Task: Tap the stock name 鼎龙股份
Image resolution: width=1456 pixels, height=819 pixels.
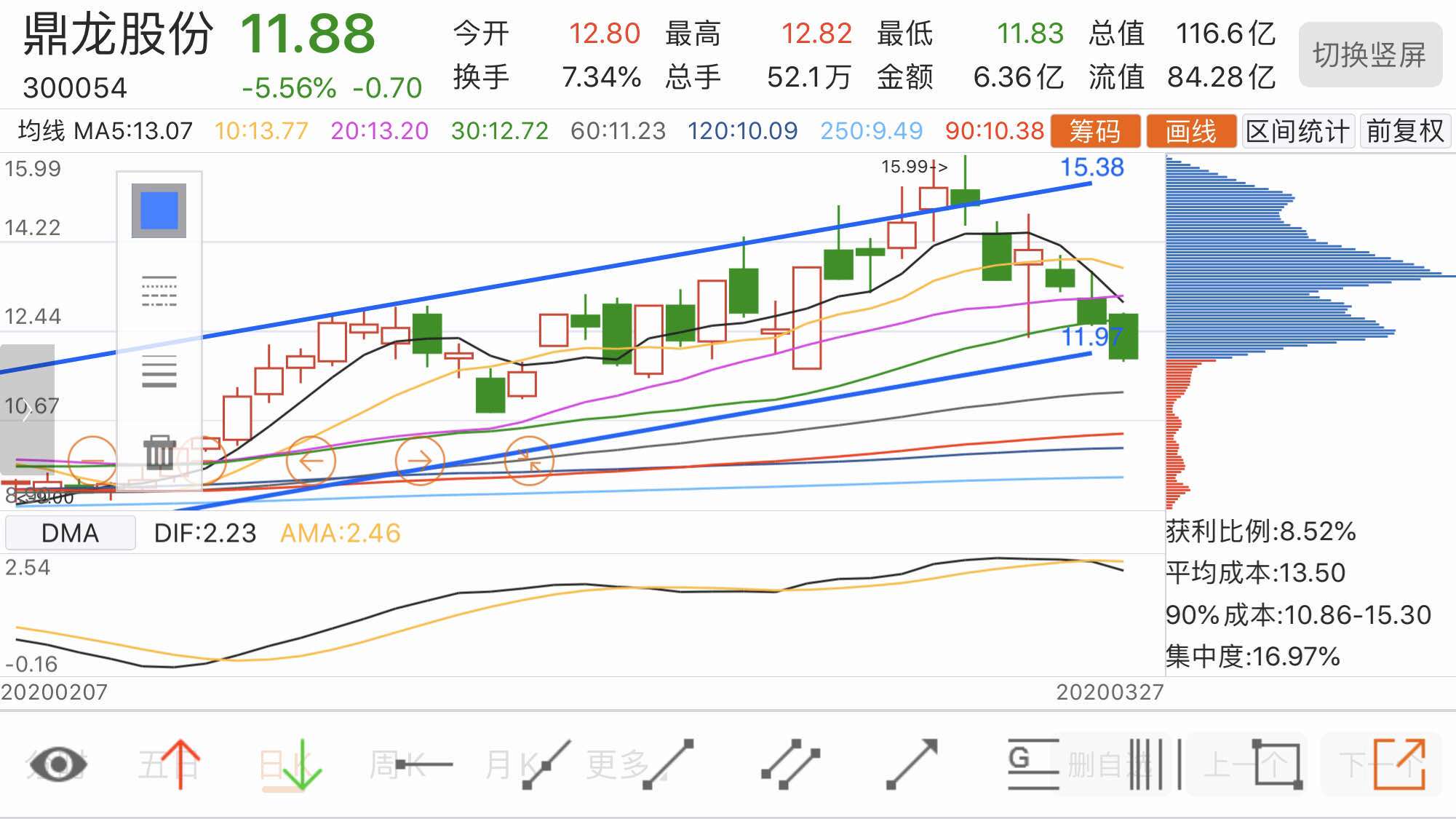Action: [118, 34]
